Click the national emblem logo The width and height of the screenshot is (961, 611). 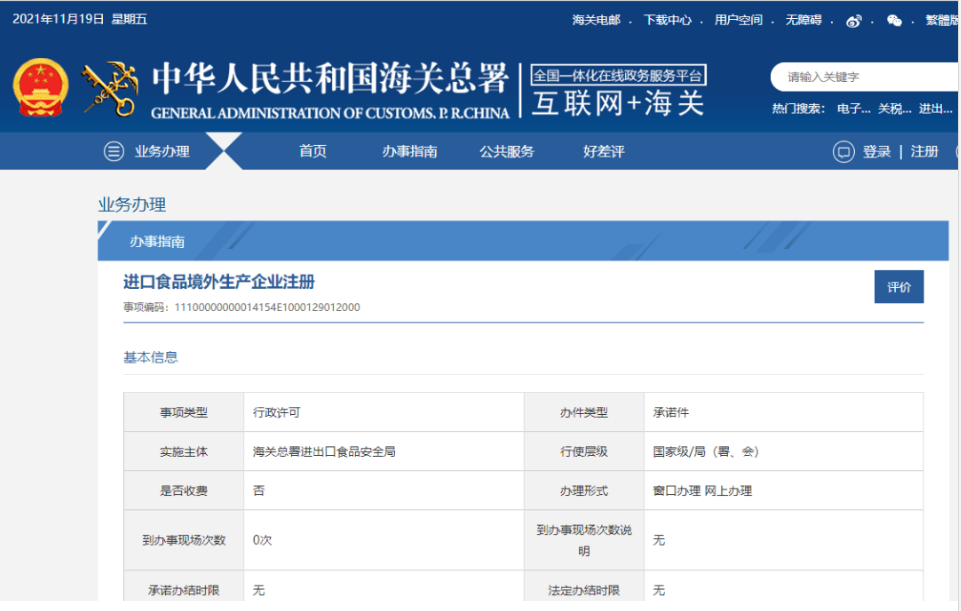pos(40,88)
